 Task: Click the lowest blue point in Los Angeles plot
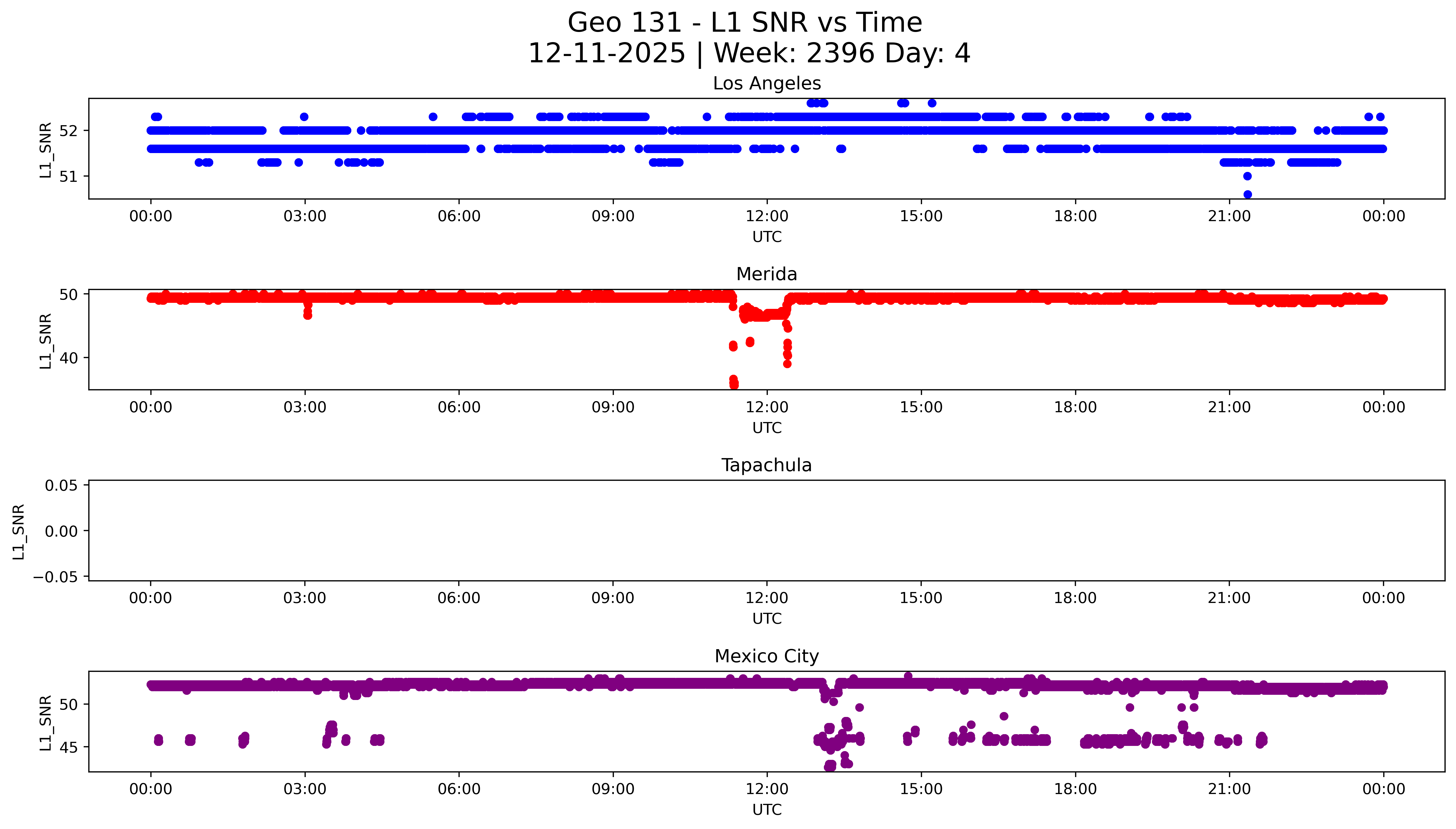(x=1247, y=194)
